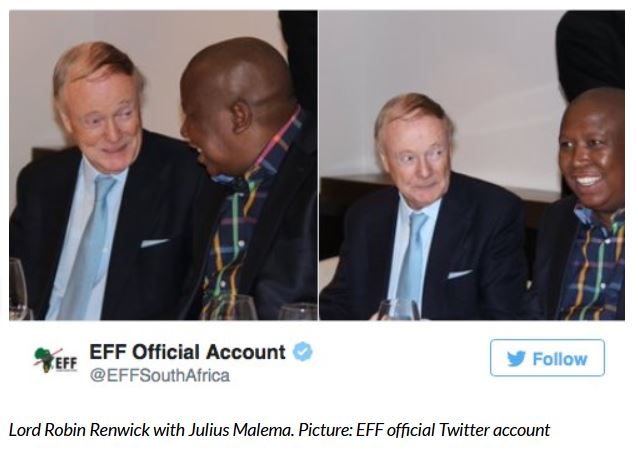
Task: Click the 'Lord Robin Renwick' caption text
Action: [x=80, y=430]
